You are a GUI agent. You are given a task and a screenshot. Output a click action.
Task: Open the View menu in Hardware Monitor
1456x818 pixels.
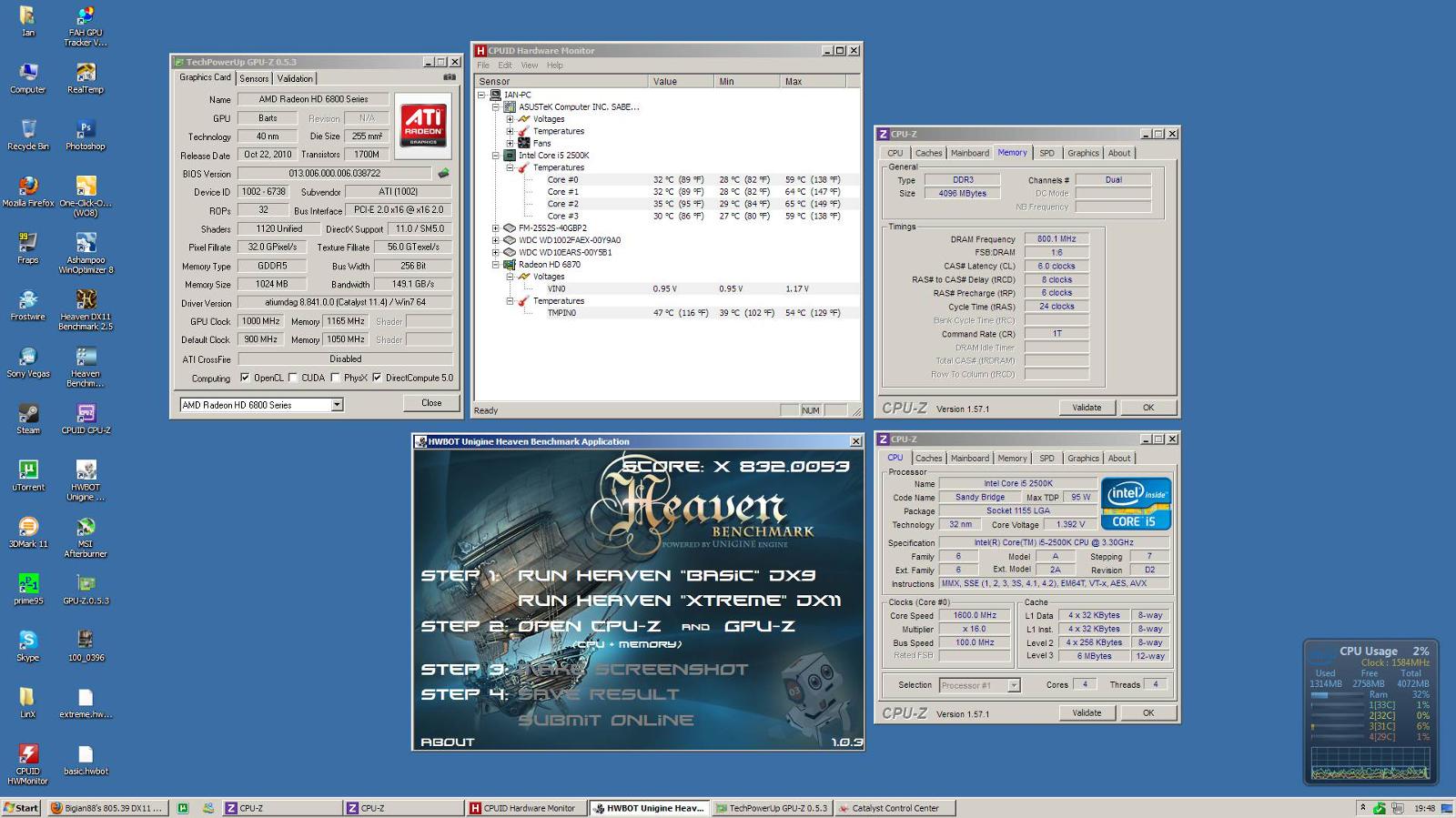pos(530,66)
